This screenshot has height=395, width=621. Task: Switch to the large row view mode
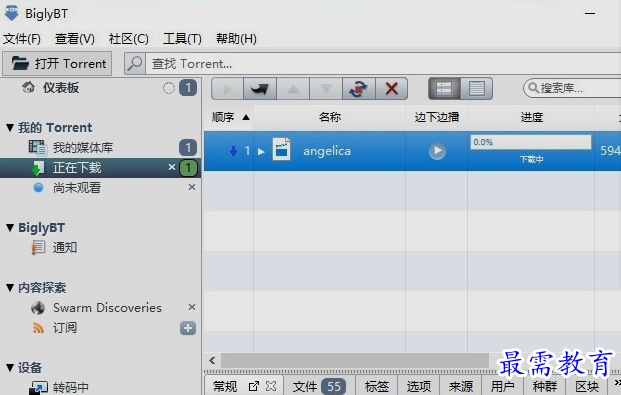444,88
